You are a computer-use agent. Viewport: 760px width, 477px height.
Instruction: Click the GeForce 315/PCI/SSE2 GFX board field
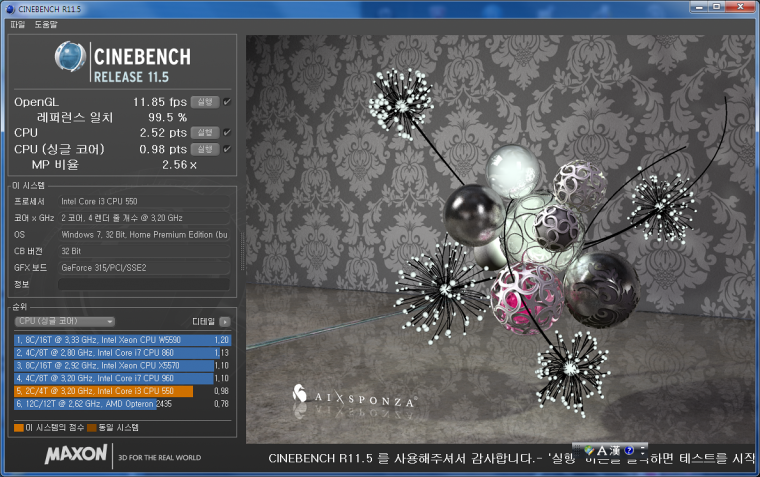tap(144, 268)
